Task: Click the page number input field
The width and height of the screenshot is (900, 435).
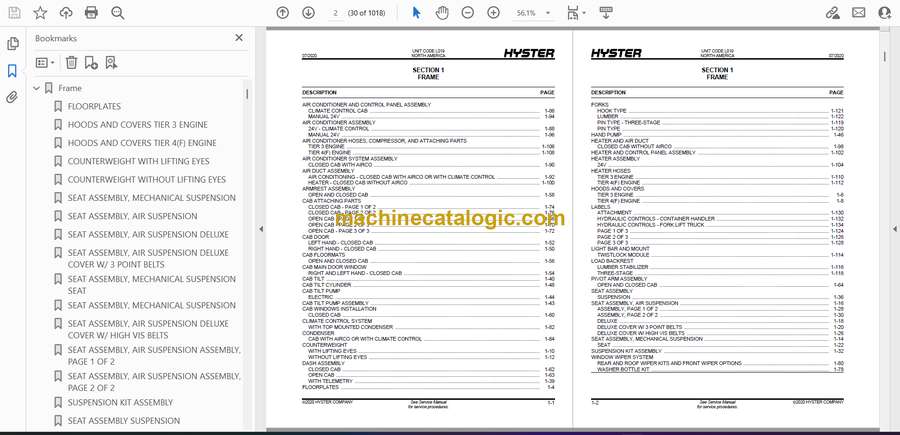Action: pyautogui.click(x=336, y=13)
